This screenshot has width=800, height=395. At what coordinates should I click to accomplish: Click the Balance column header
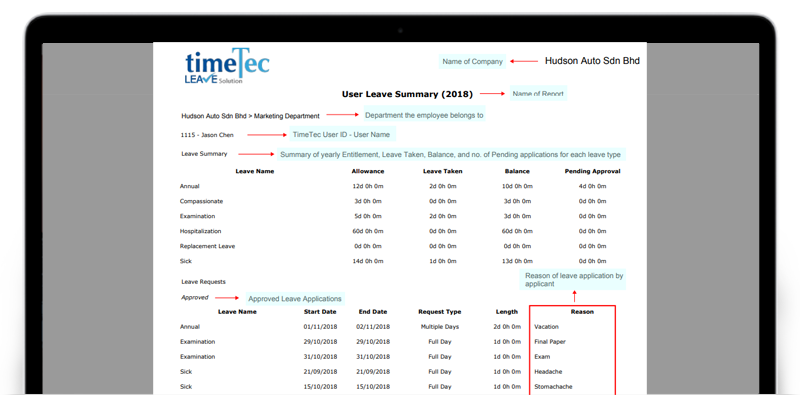(517, 171)
